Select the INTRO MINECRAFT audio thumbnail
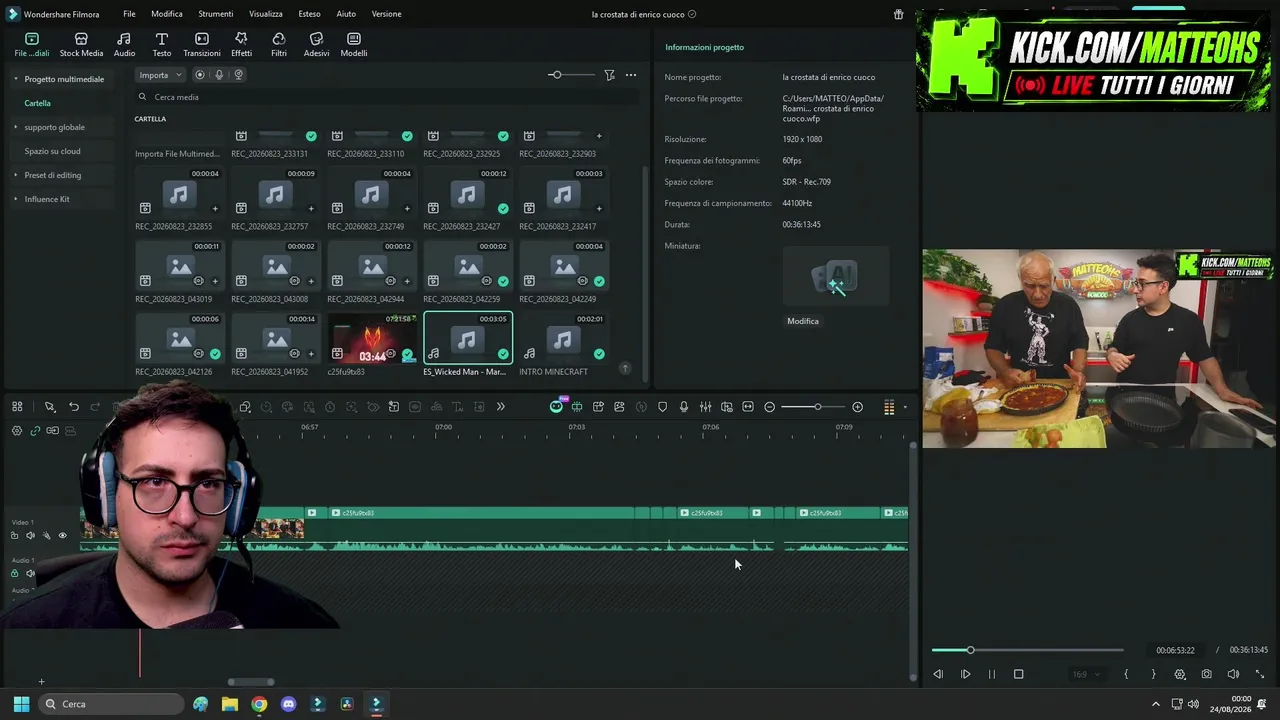The width and height of the screenshot is (1280, 720). (x=564, y=338)
